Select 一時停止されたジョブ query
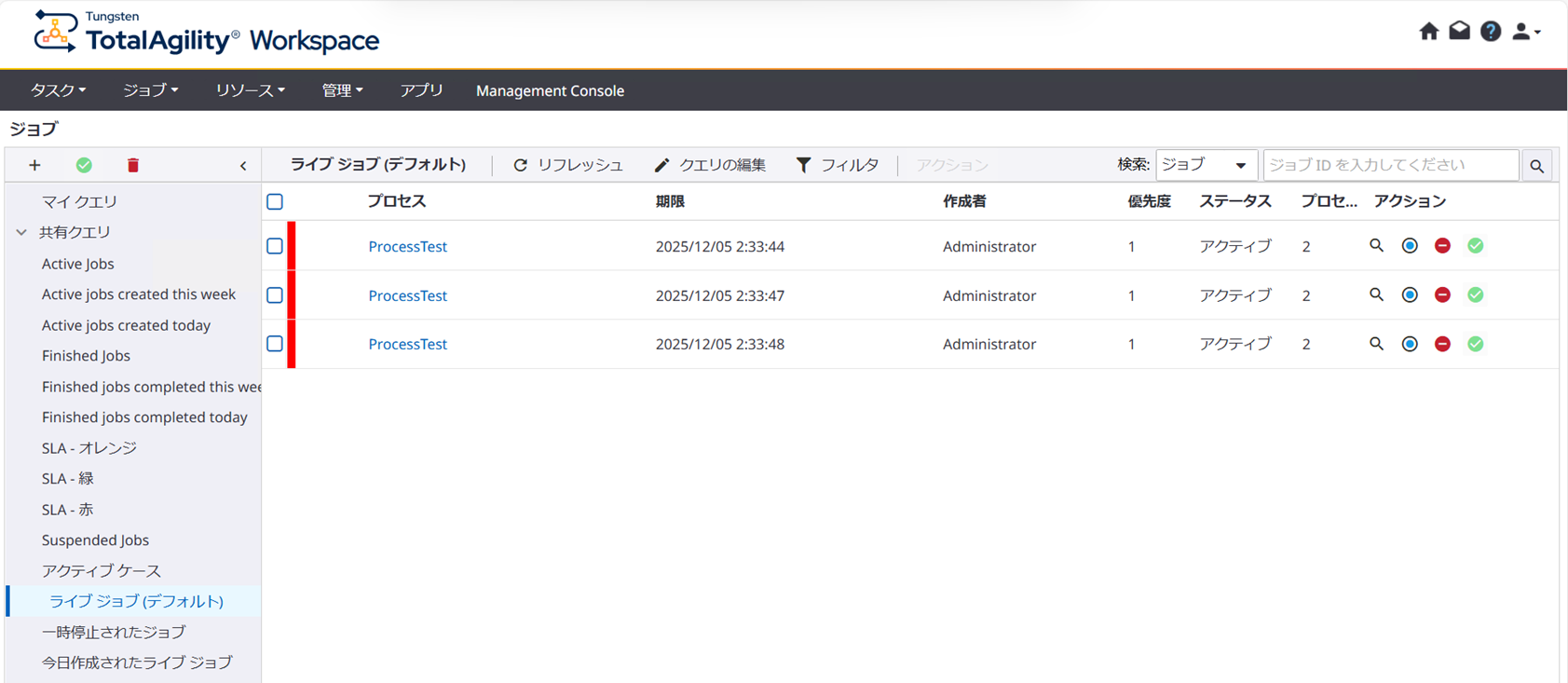Image resolution: width=1568 pixels, height=683 pixels. point(114,632)
